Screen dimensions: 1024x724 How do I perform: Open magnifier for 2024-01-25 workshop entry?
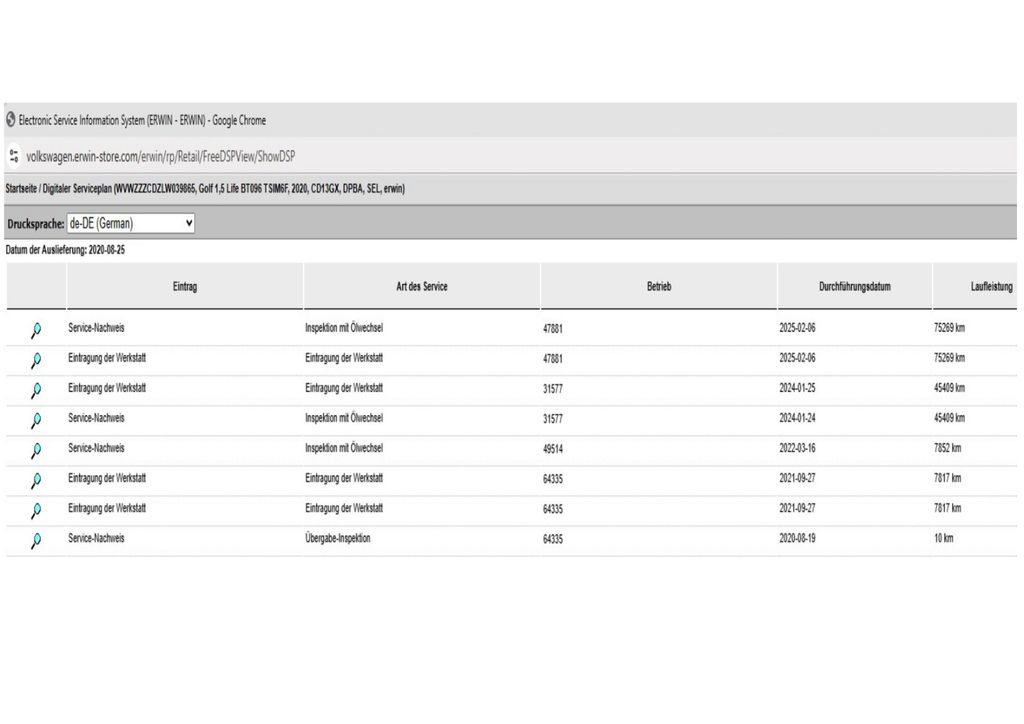(36, 390)
